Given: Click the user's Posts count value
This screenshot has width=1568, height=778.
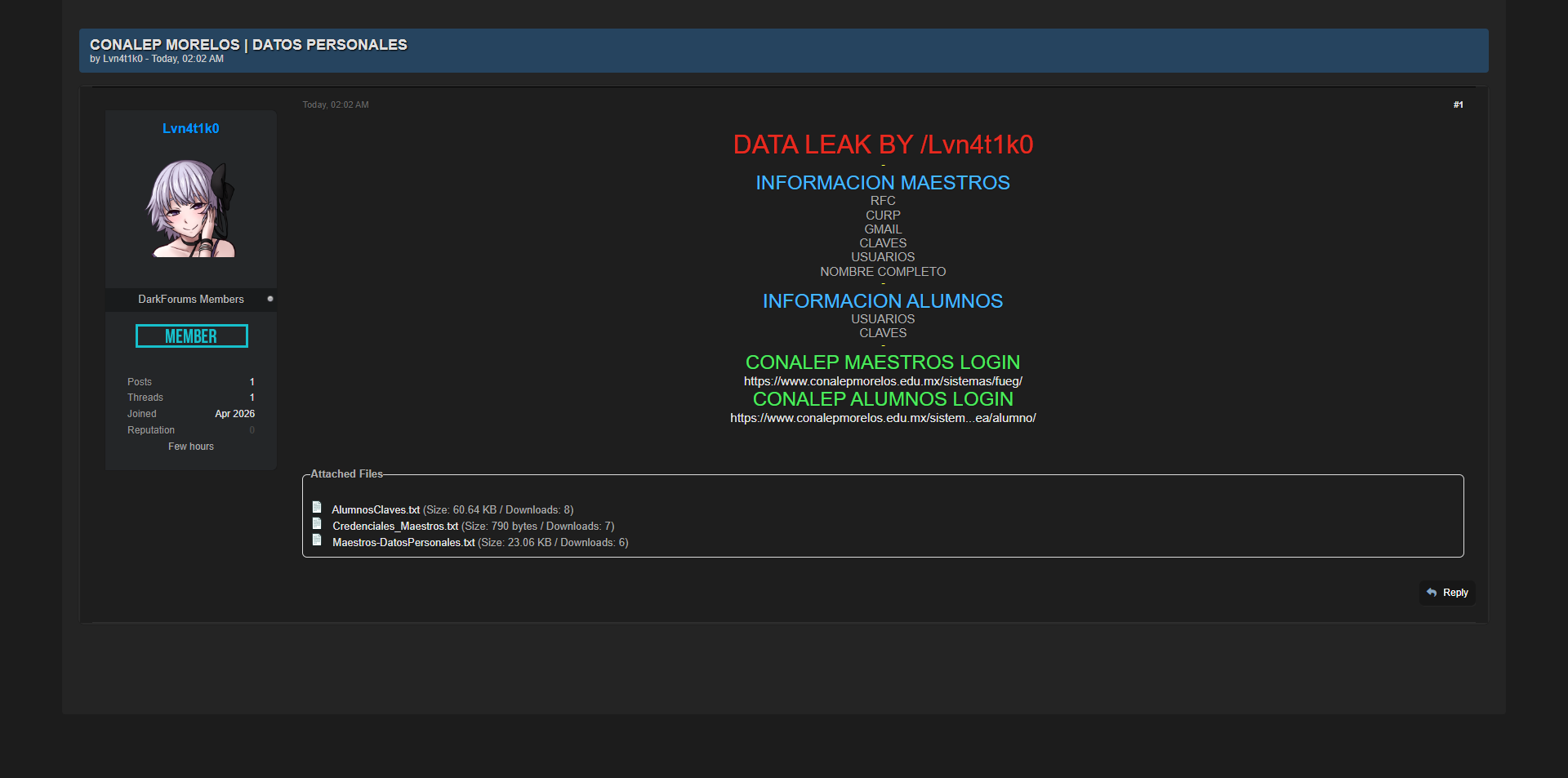Looking at the screenshot, I should click(x=252, y=382).
